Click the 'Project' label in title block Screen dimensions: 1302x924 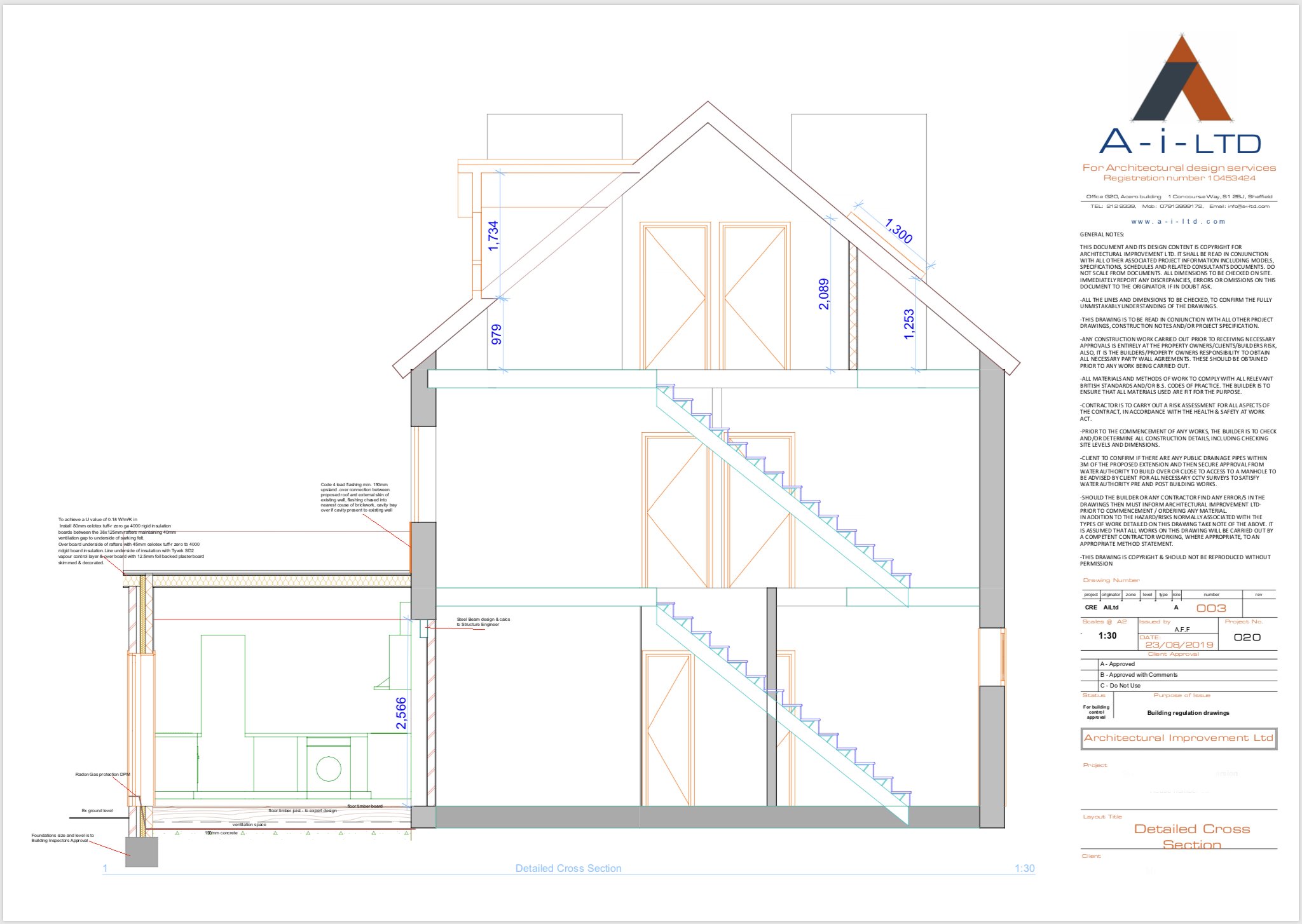1095,765
